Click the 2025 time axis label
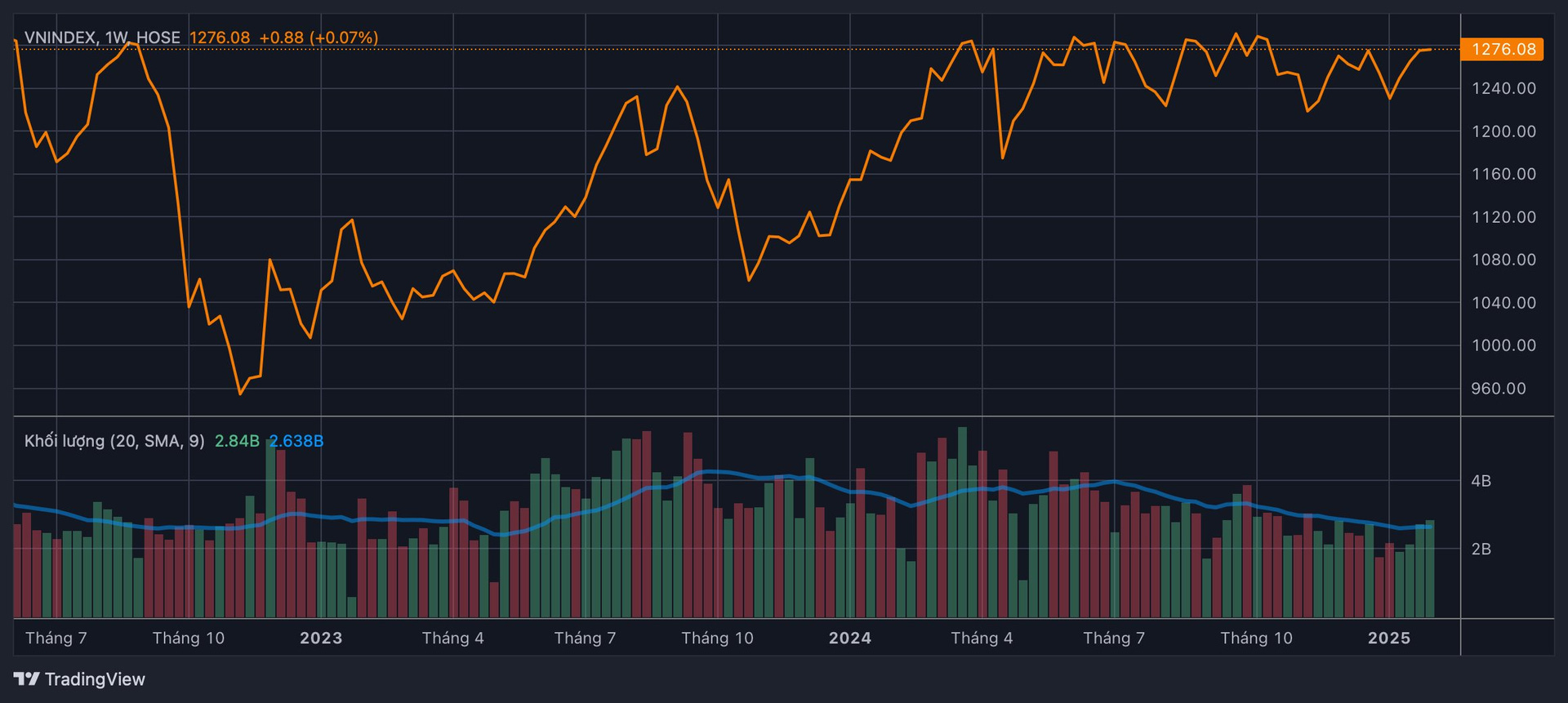 point(1389,638)
